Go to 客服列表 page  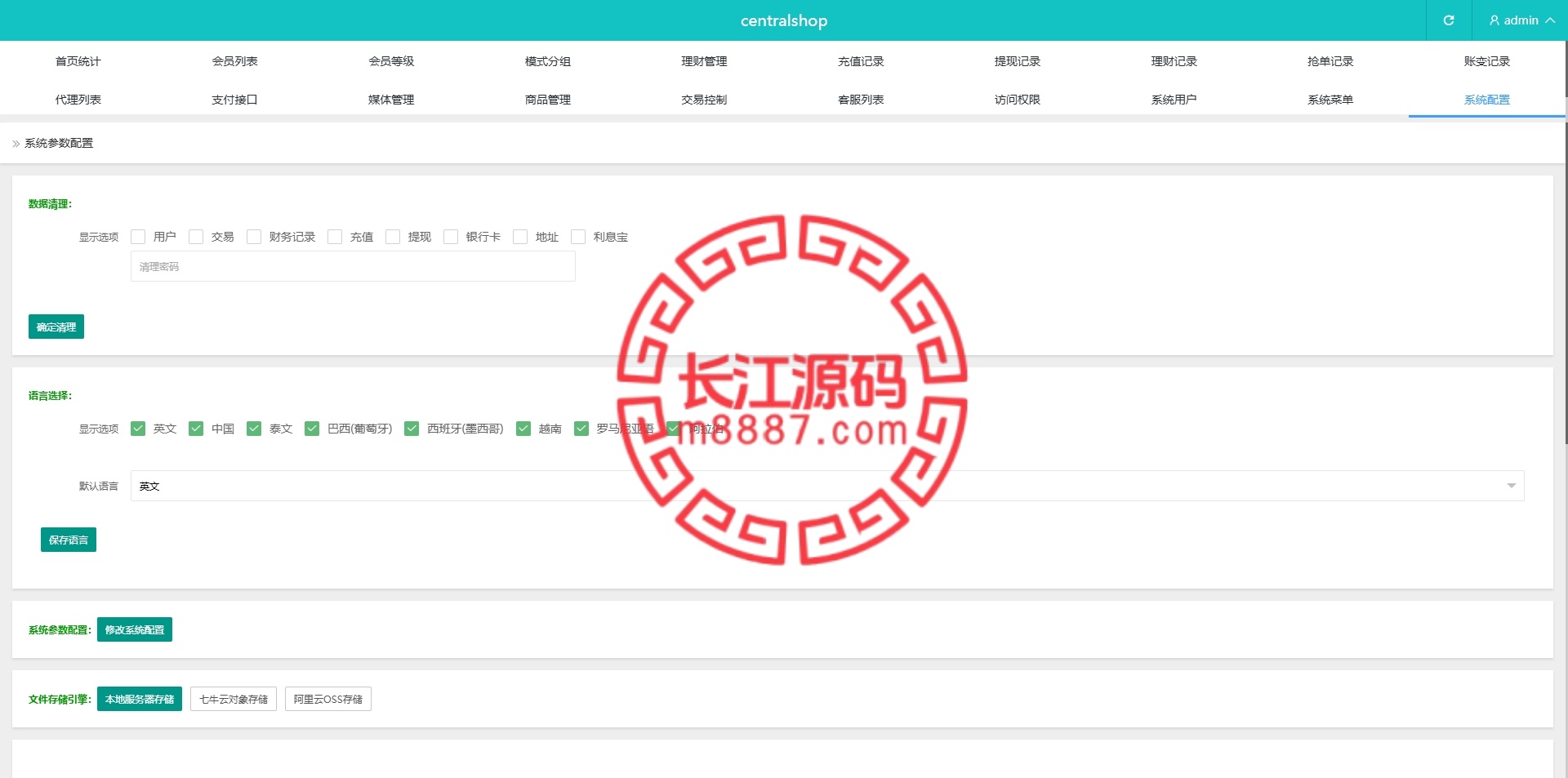point(861,100)
